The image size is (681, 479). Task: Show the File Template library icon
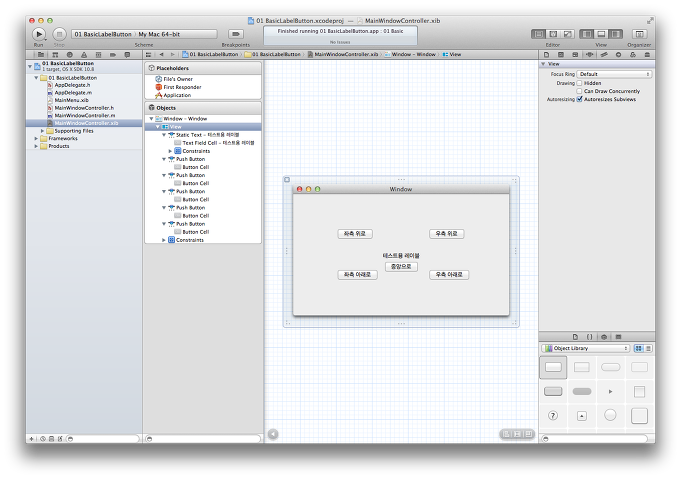click(575, 337)
